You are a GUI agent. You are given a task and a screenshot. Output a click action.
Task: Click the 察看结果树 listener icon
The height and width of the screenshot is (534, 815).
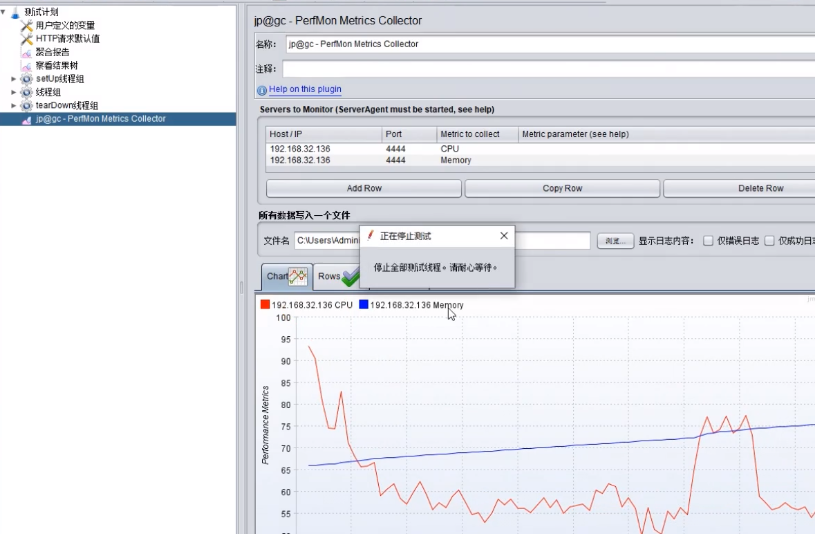point(27,66)
